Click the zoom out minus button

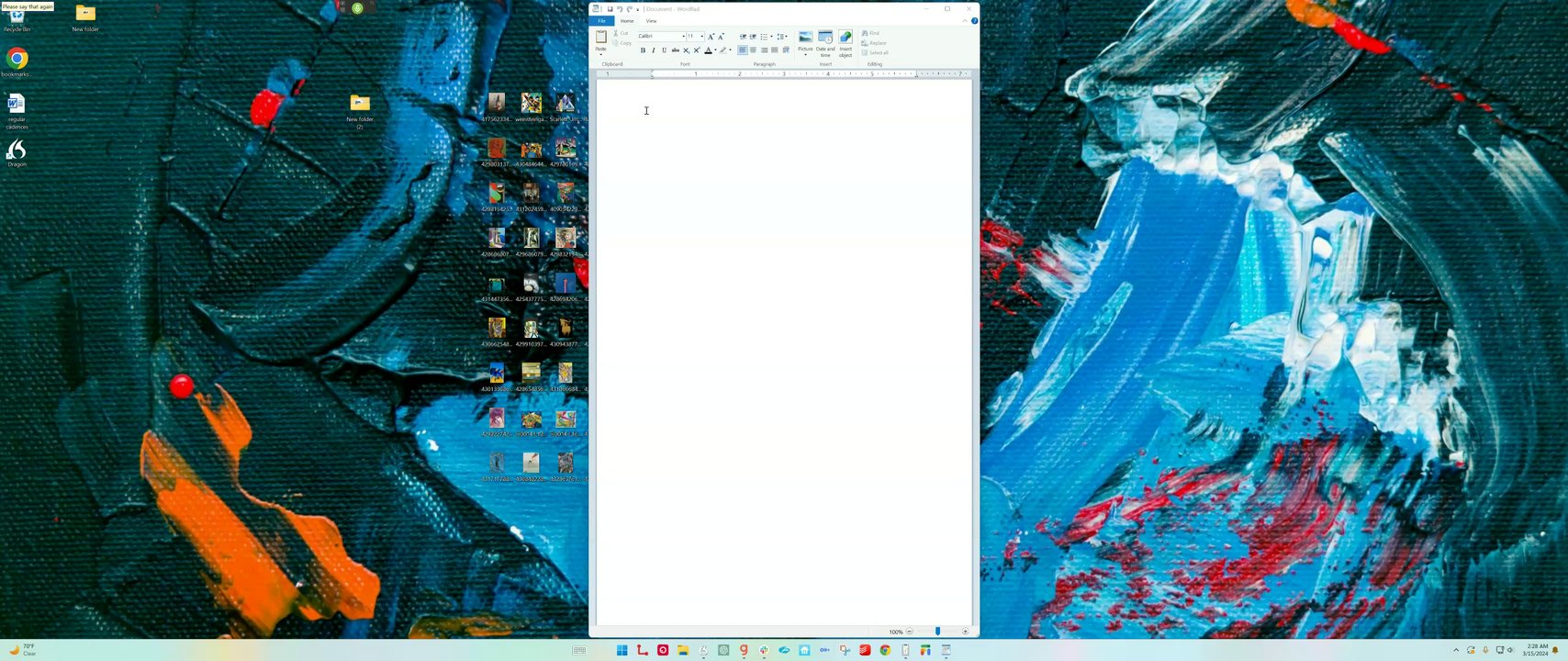point(909,632)
